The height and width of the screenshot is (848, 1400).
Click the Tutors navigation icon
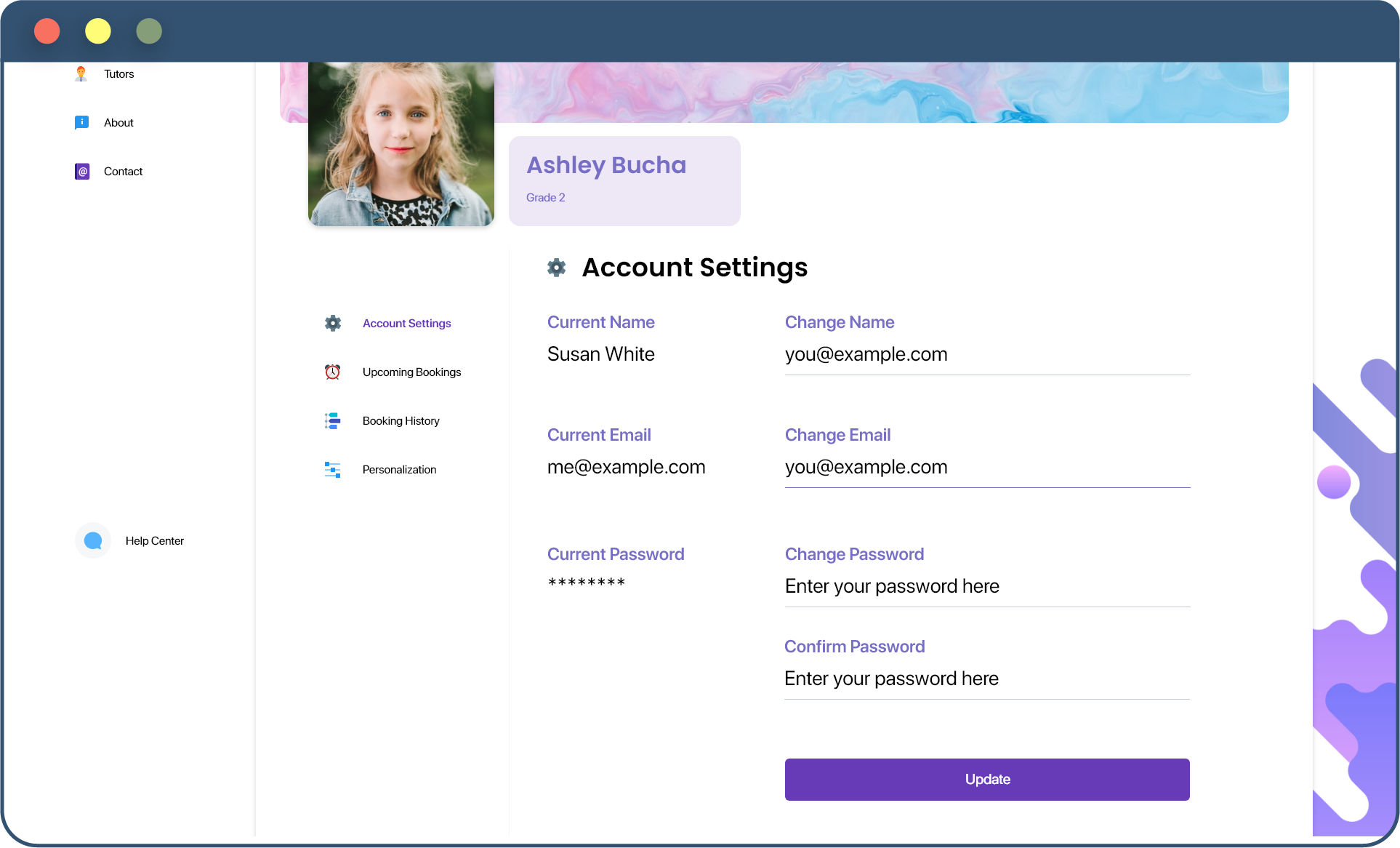tap(81, 73)
